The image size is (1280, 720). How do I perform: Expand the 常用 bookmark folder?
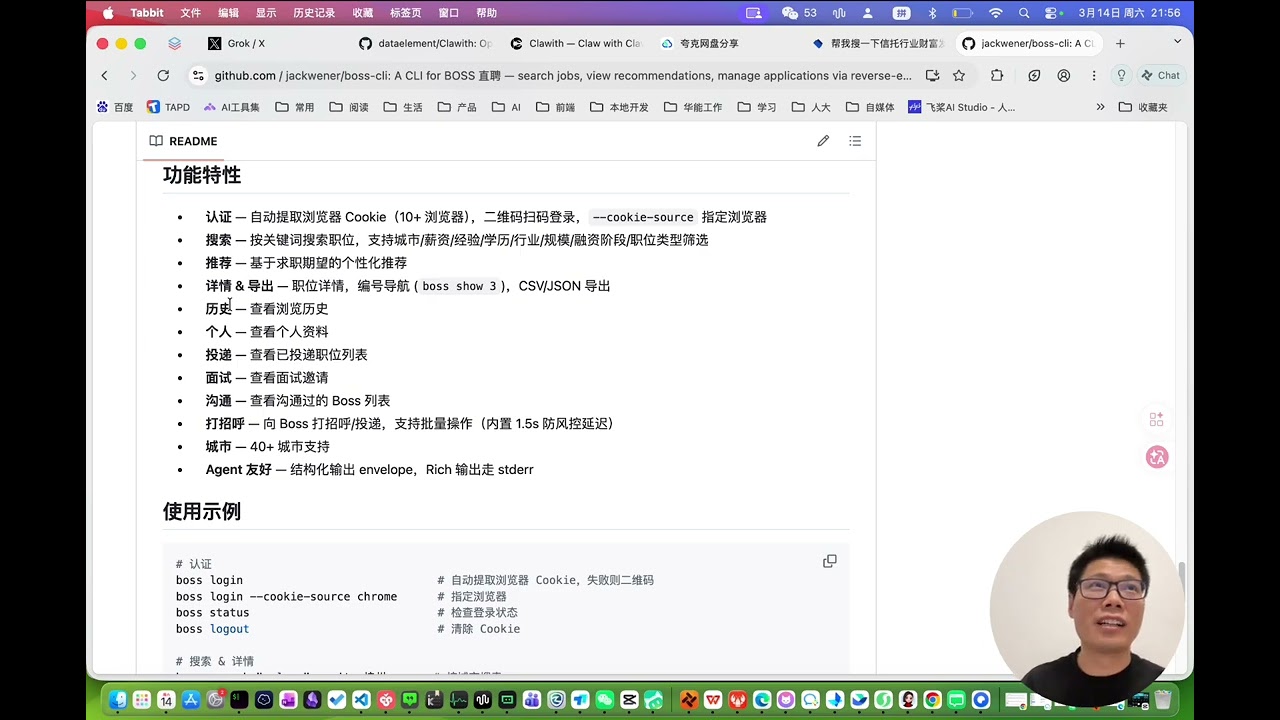click(295, 107)
